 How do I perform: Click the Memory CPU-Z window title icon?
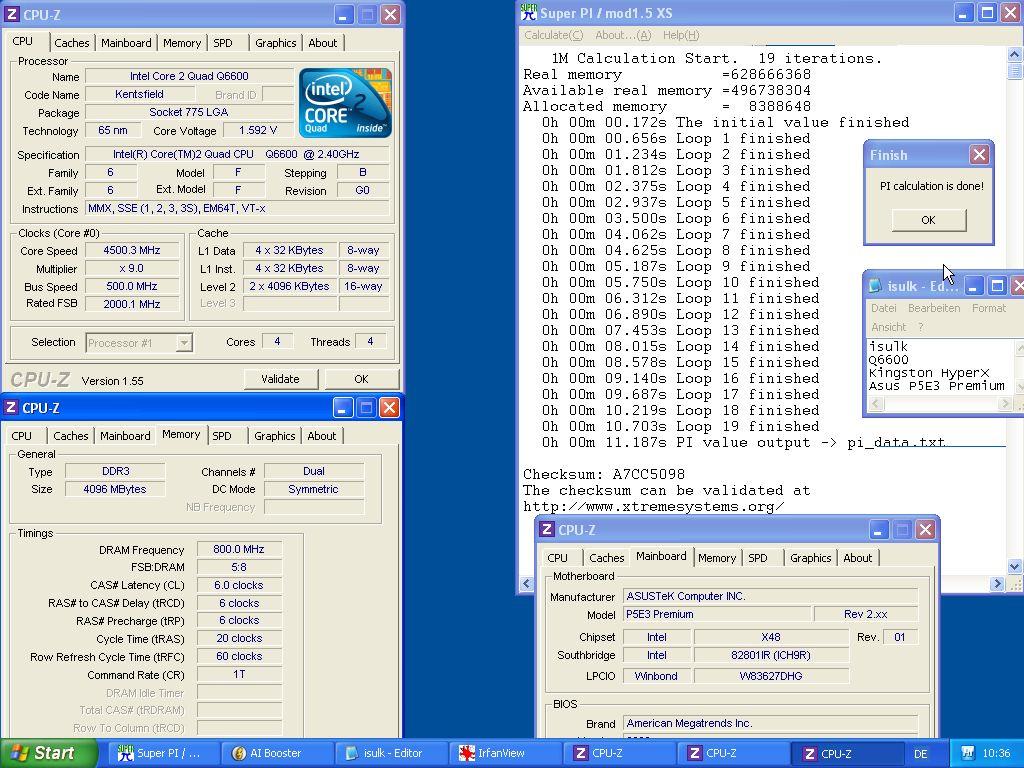pos(11,408)
